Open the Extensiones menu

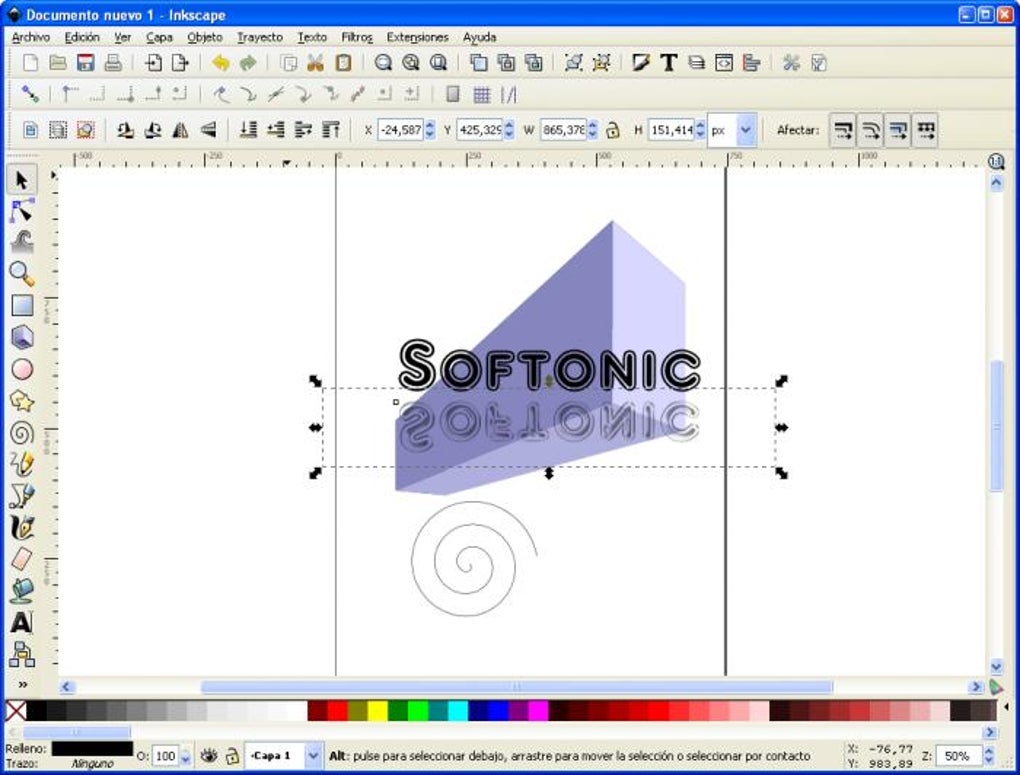(x=418, y=38)
